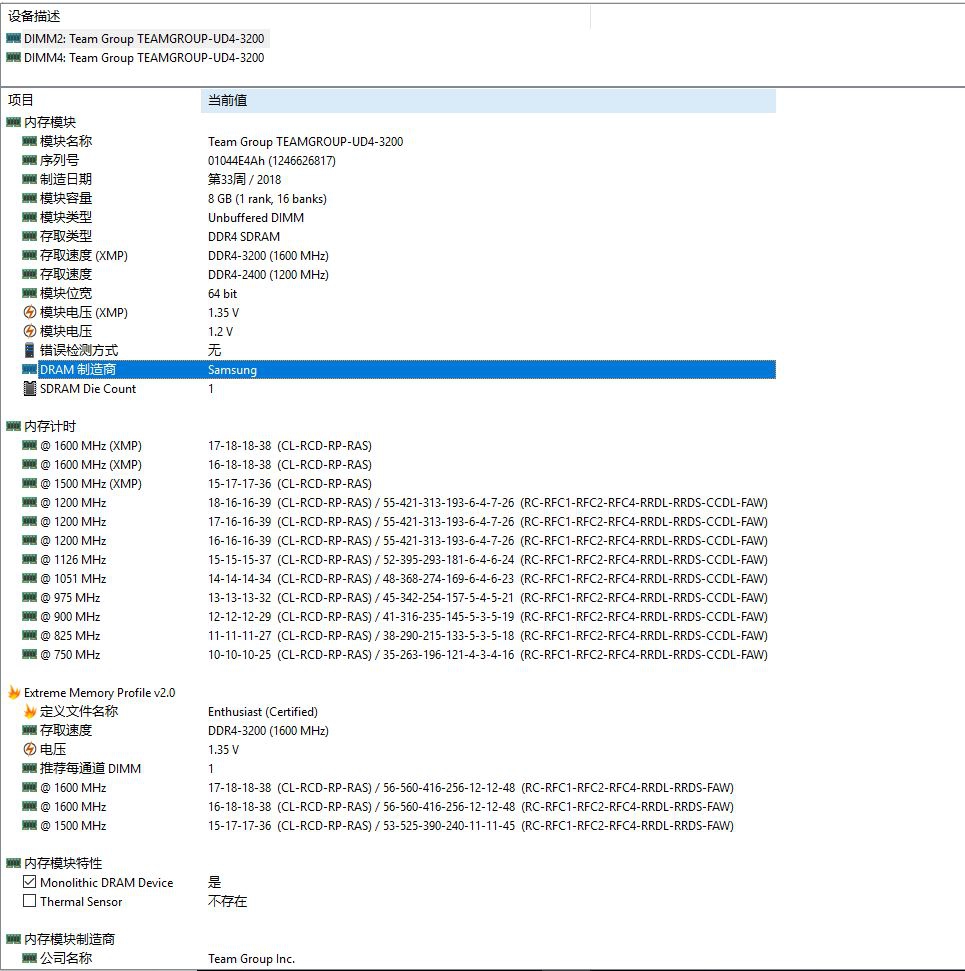Select the @ 1126 MHz timing row
Screen dimensions: 965x971
tap(395, 559)
